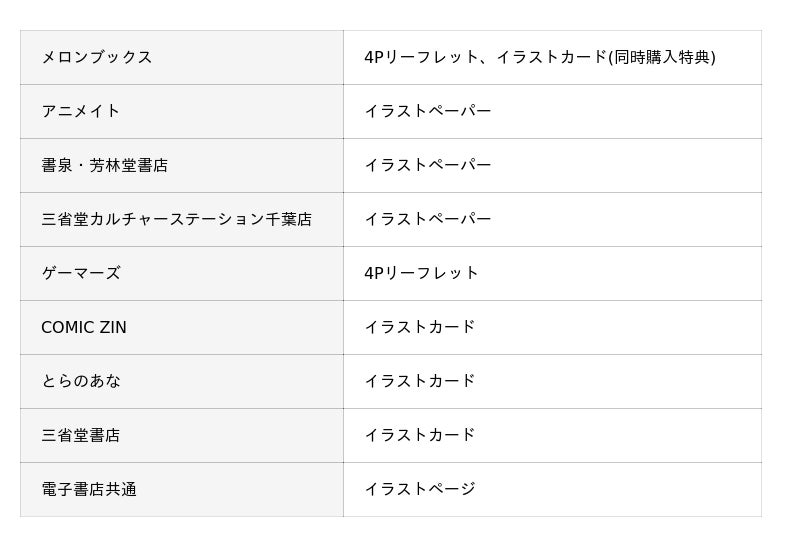Screen dimensions: 800x547
Task: Click イラストペーパー beside 書泉・芳林堂書店
Action: point(428,165)
